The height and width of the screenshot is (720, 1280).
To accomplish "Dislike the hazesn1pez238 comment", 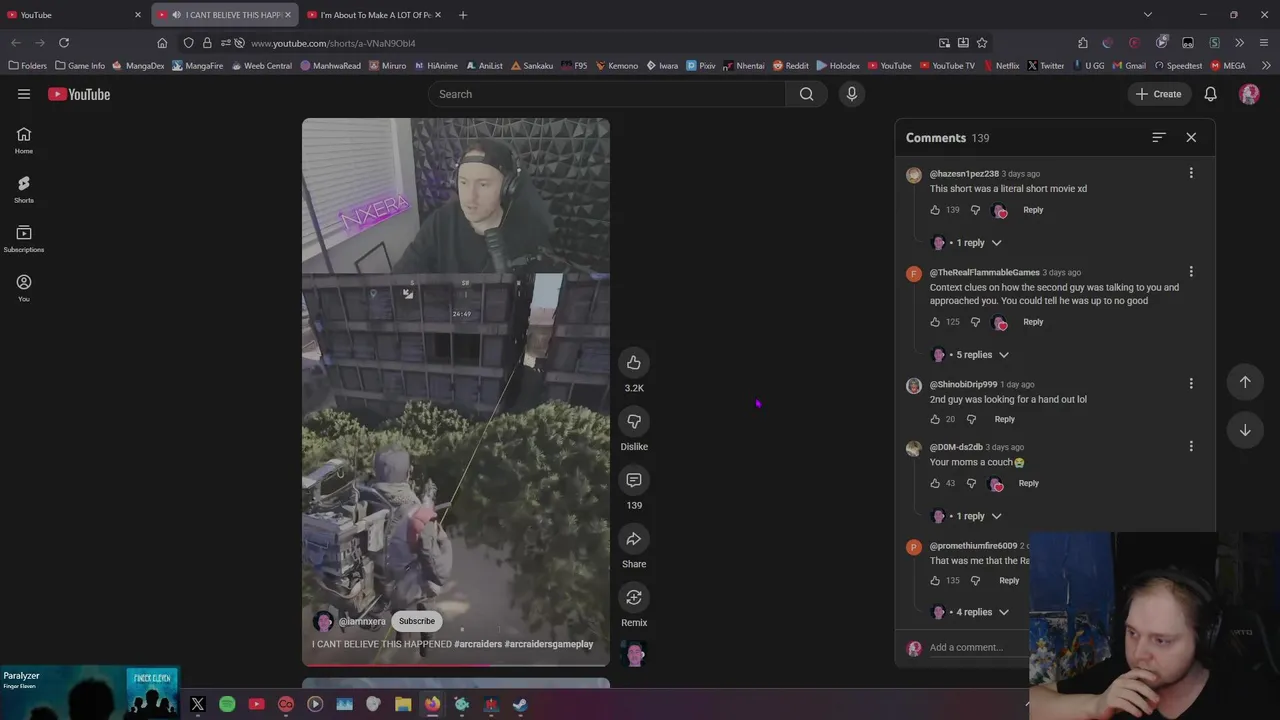I will pyautogui.click(x=975, y=210).
